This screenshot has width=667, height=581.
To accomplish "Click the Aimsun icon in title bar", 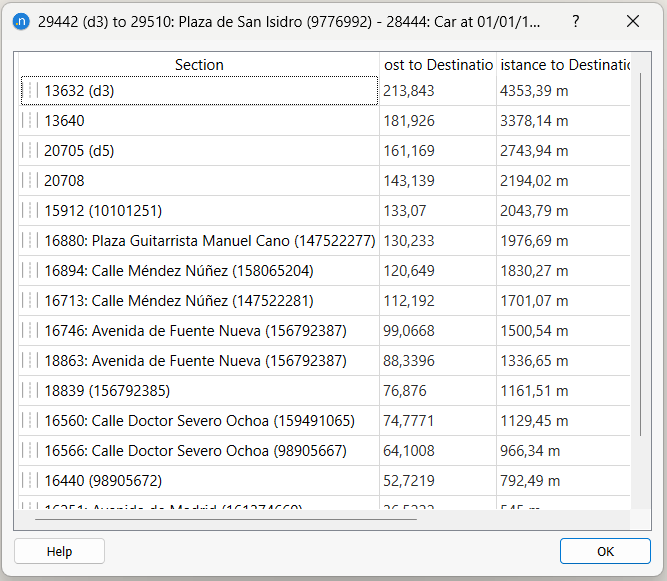I will coord(21,21).
